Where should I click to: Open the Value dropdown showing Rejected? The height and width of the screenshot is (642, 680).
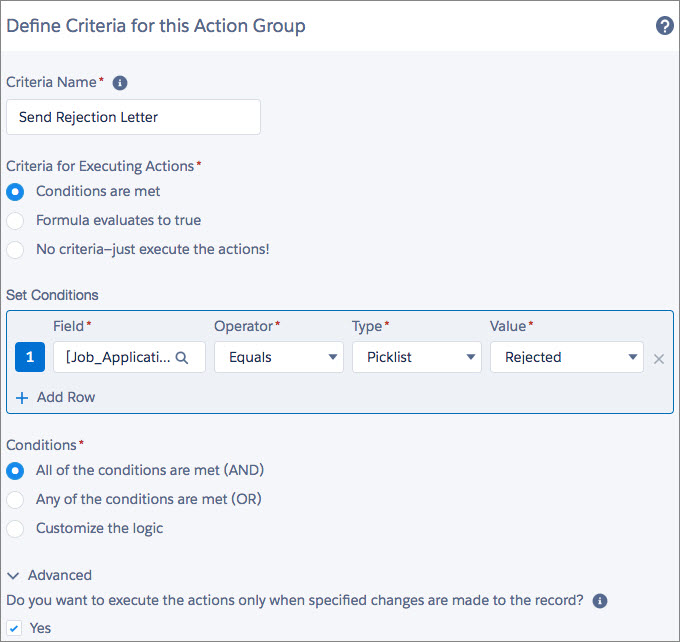[x=567, y=357]
